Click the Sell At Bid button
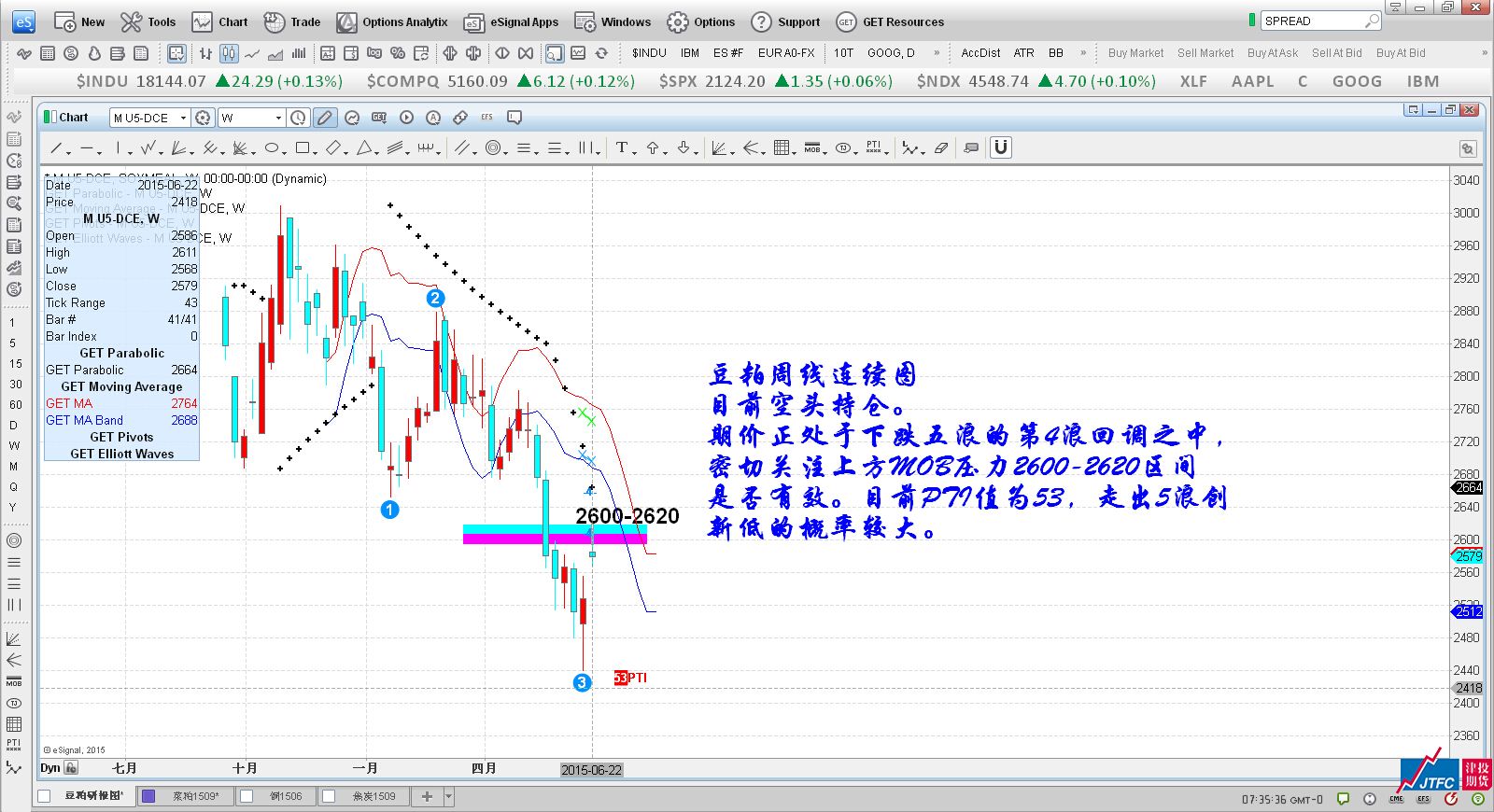 1336,53
